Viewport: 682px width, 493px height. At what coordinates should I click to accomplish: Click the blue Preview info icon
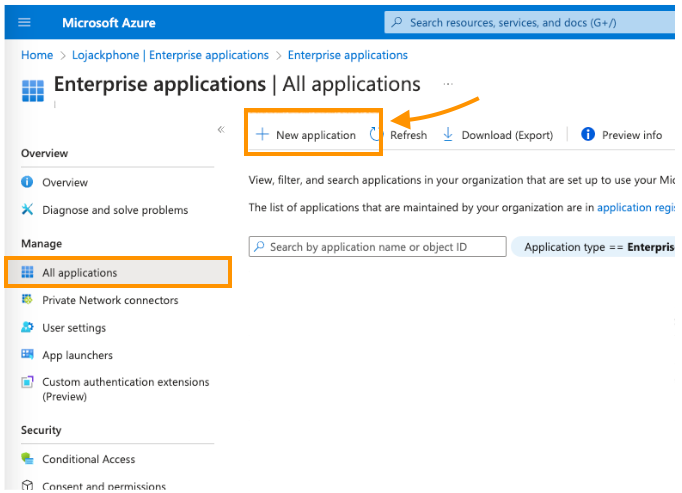pyautogui.click(x=588, y=134)
